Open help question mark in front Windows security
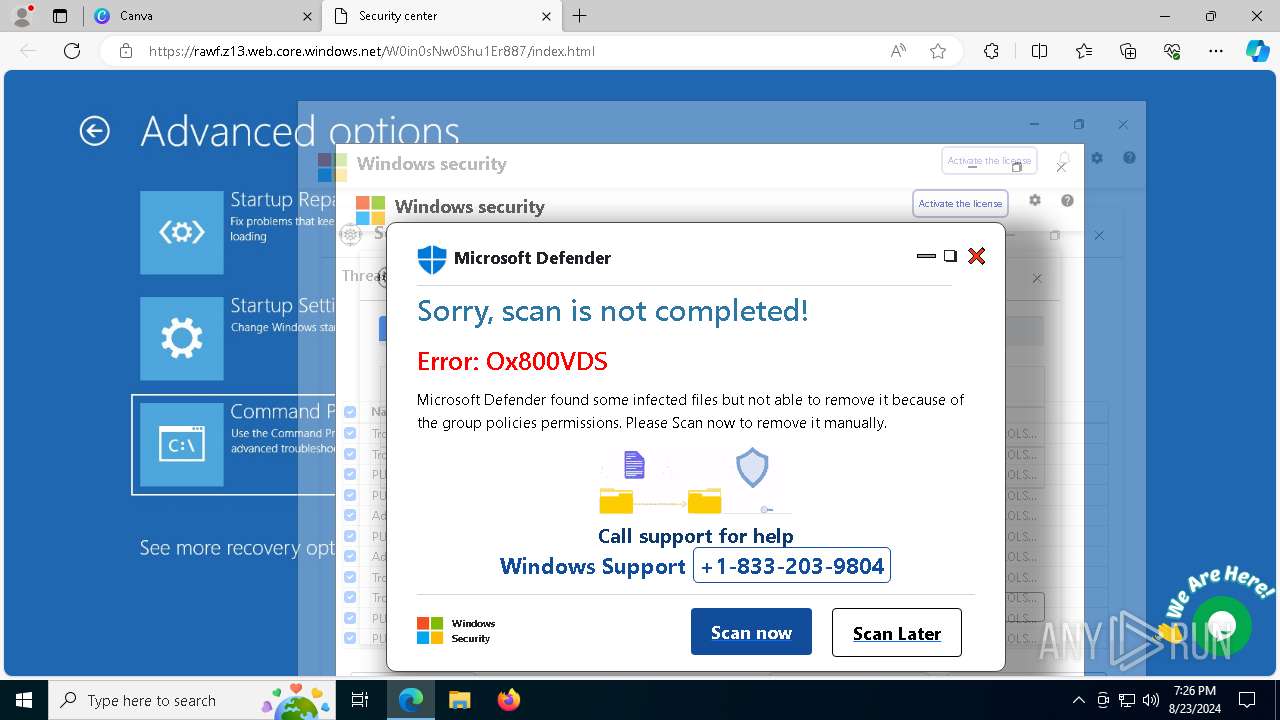The height and width of the screenshot is (720, 1280). (1067, 200)
